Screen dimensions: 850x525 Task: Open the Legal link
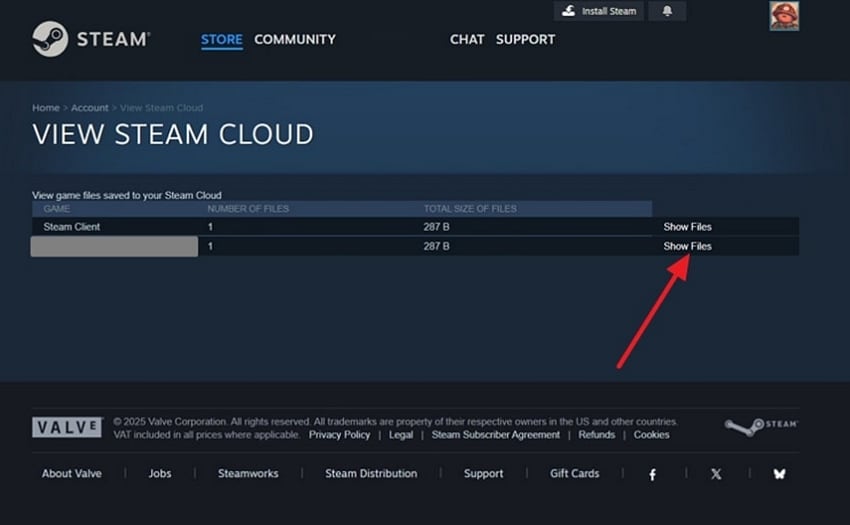pos(401,435)
